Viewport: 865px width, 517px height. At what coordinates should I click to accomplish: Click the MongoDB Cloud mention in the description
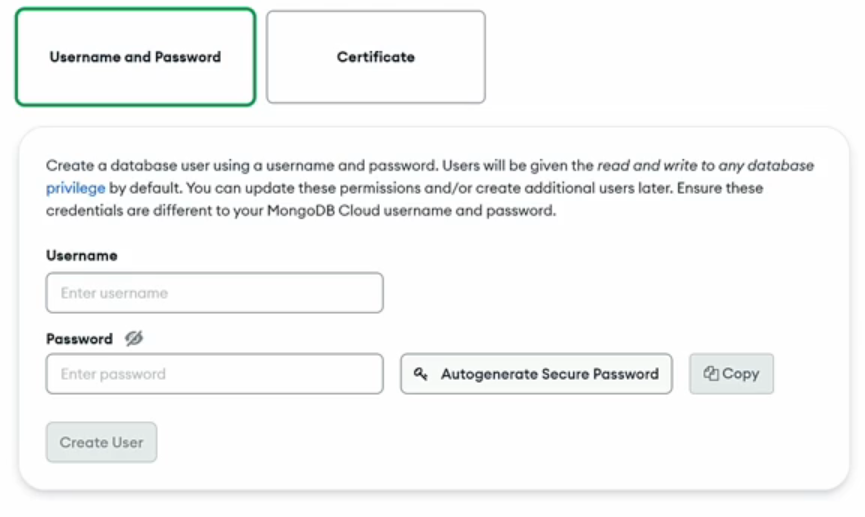[323, 211]
